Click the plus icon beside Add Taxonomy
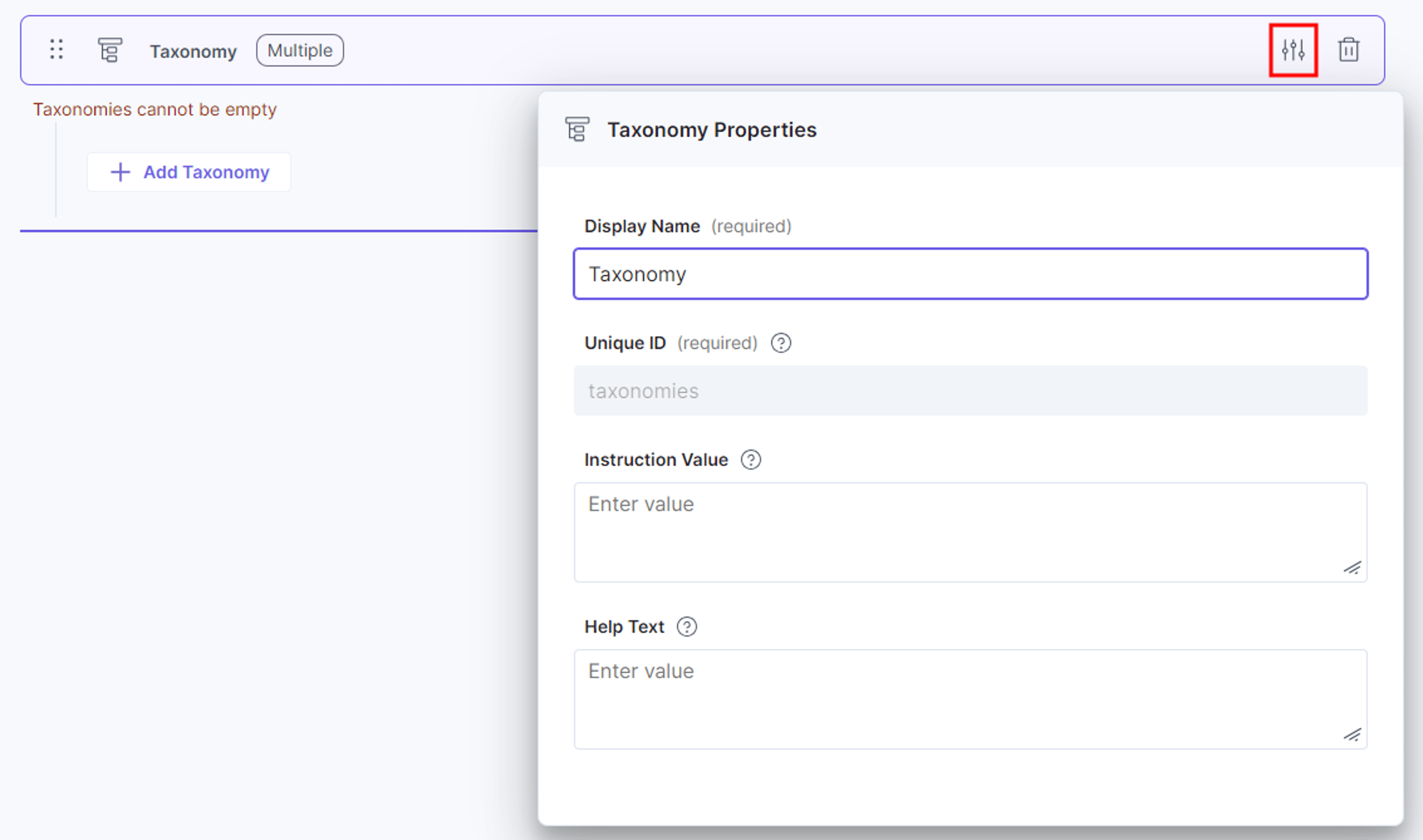Viewport: 1423px width, 840px height. click(120, 172)
